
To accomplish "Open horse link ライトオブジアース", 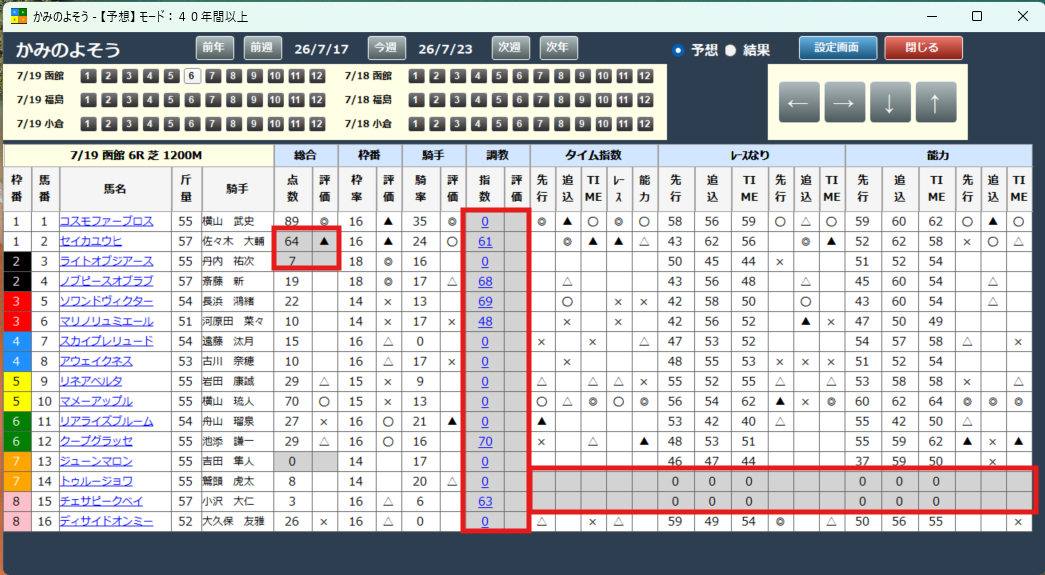I will tap(106, 261).
